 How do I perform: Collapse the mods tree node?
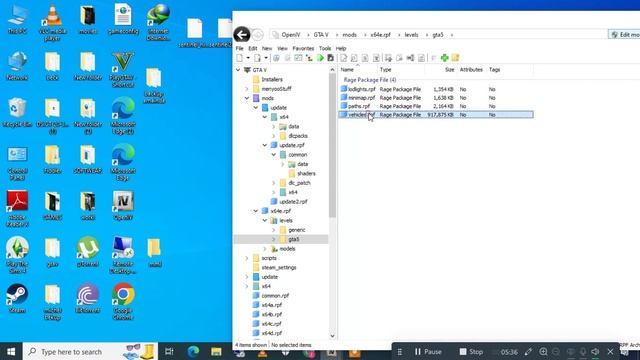247,98
